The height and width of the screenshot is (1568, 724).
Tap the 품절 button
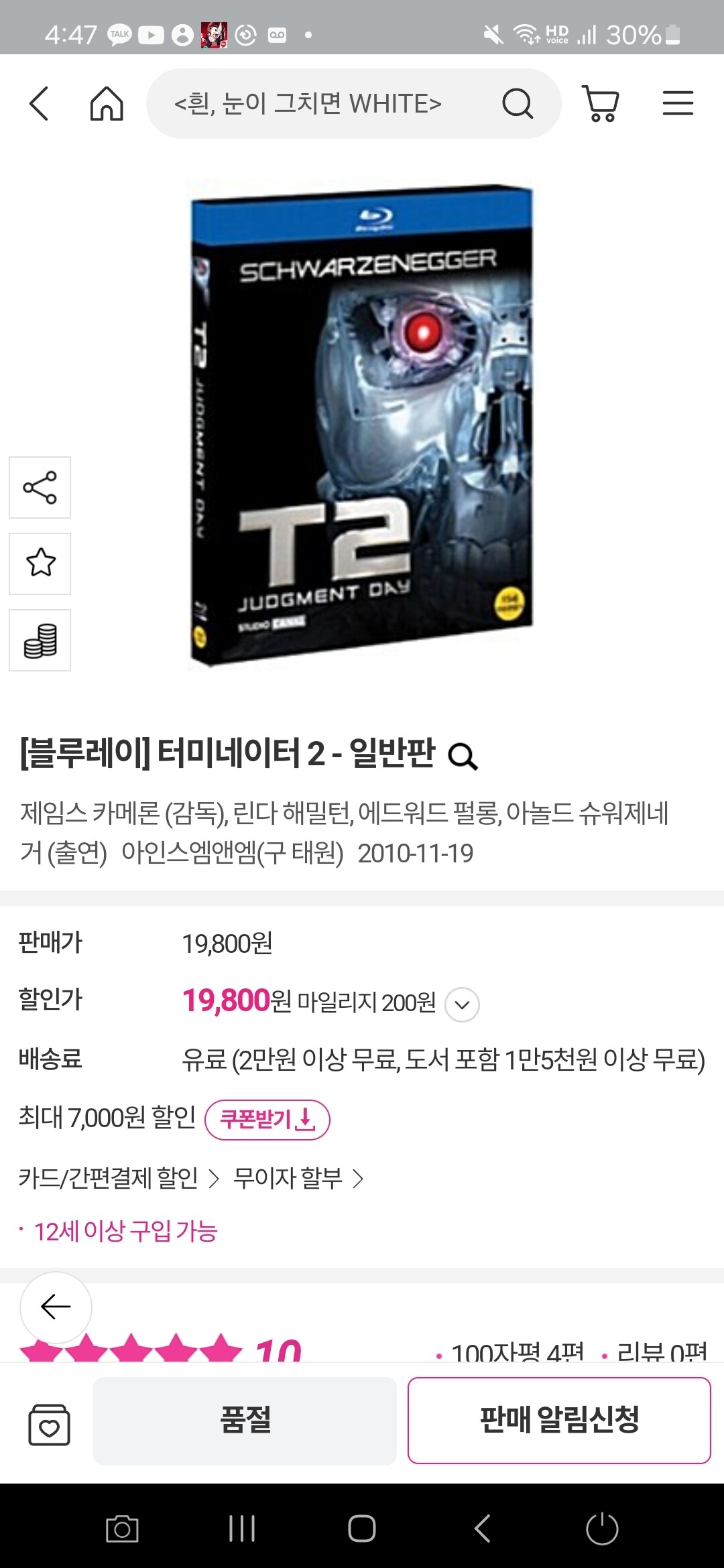245,1420
